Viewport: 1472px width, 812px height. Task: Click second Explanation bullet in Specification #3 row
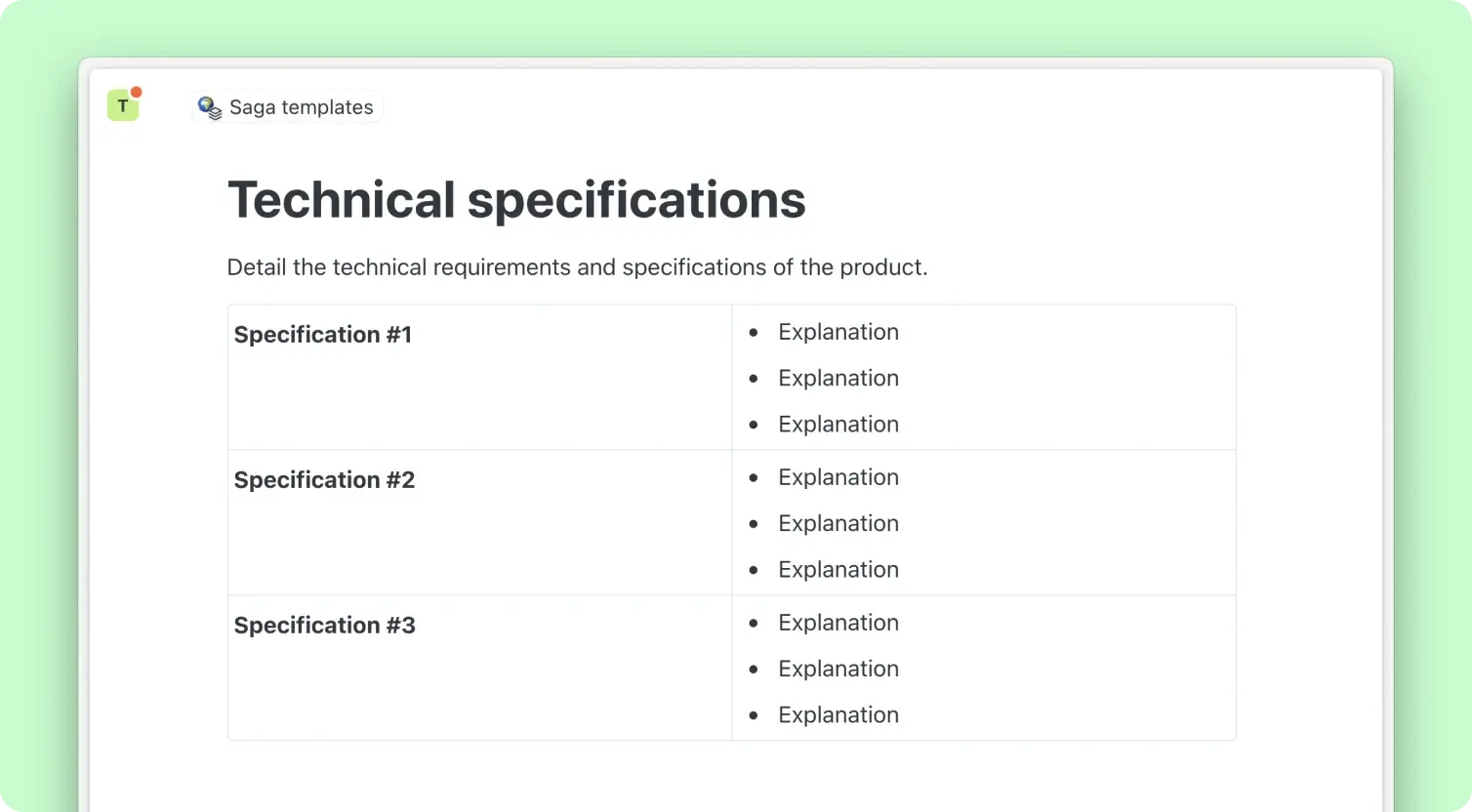point(838,669)
